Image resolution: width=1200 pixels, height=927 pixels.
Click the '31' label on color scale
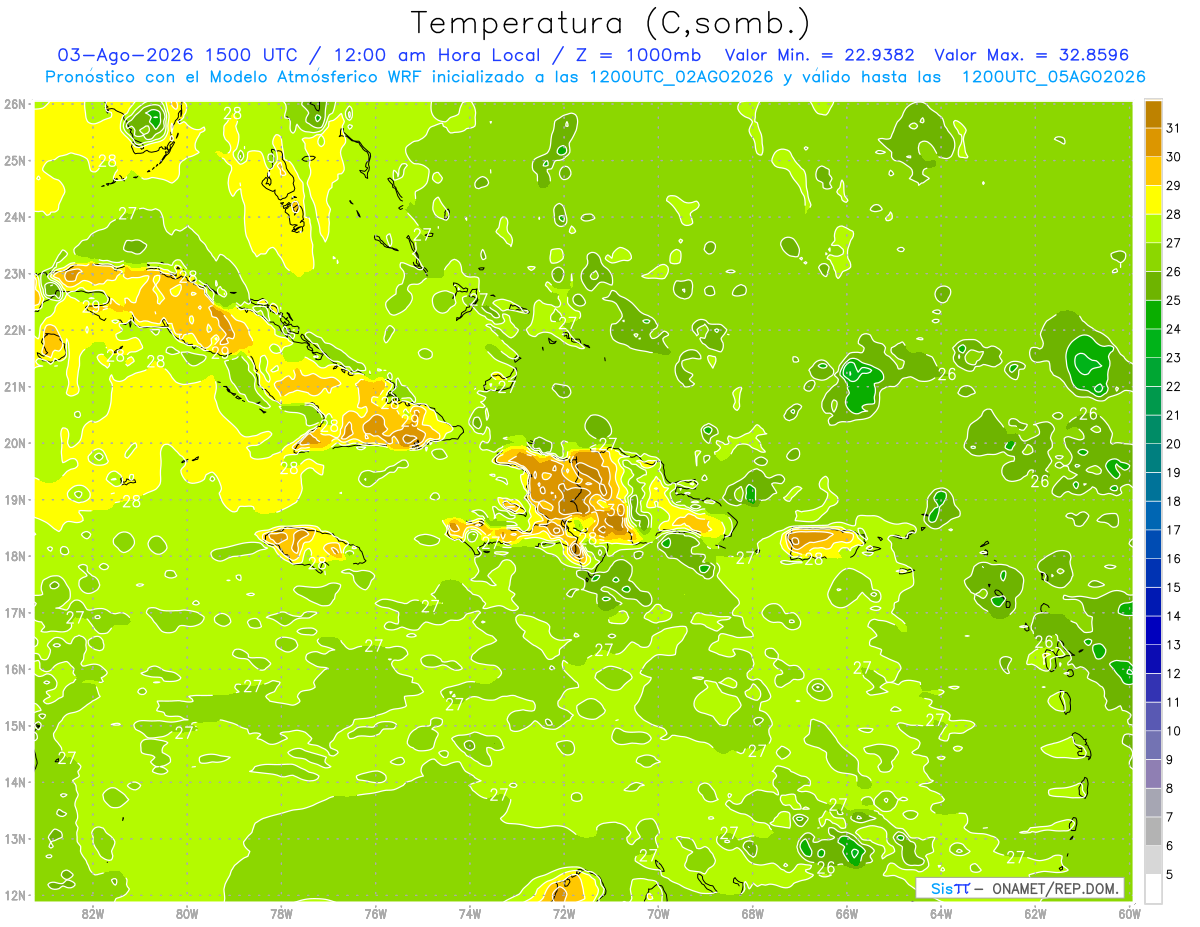[1173, 128]
